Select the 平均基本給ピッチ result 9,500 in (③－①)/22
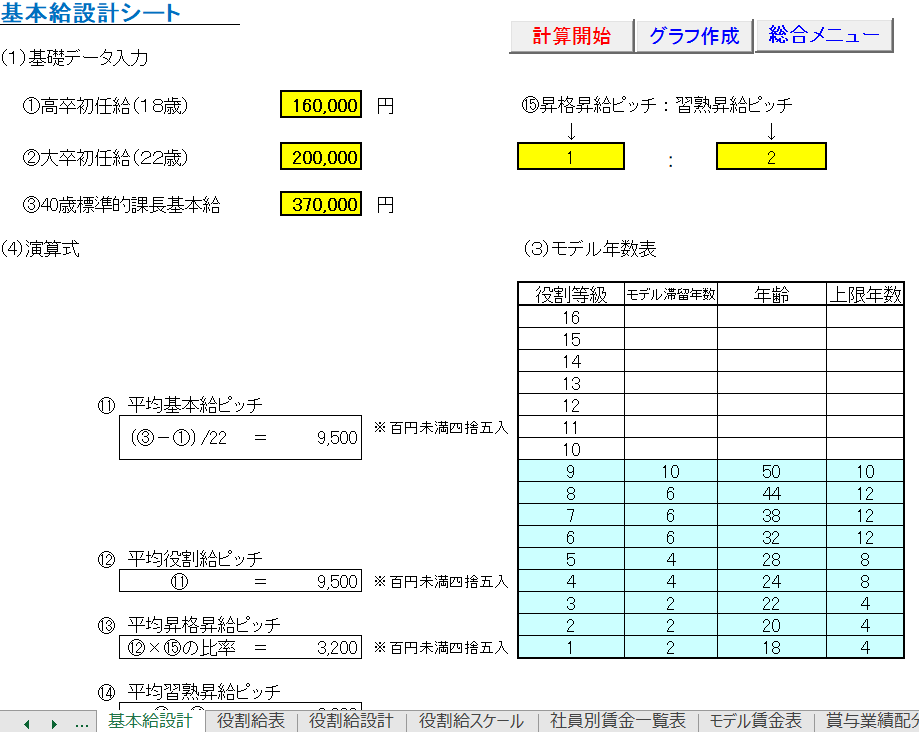919x732 pixels. 336,438
